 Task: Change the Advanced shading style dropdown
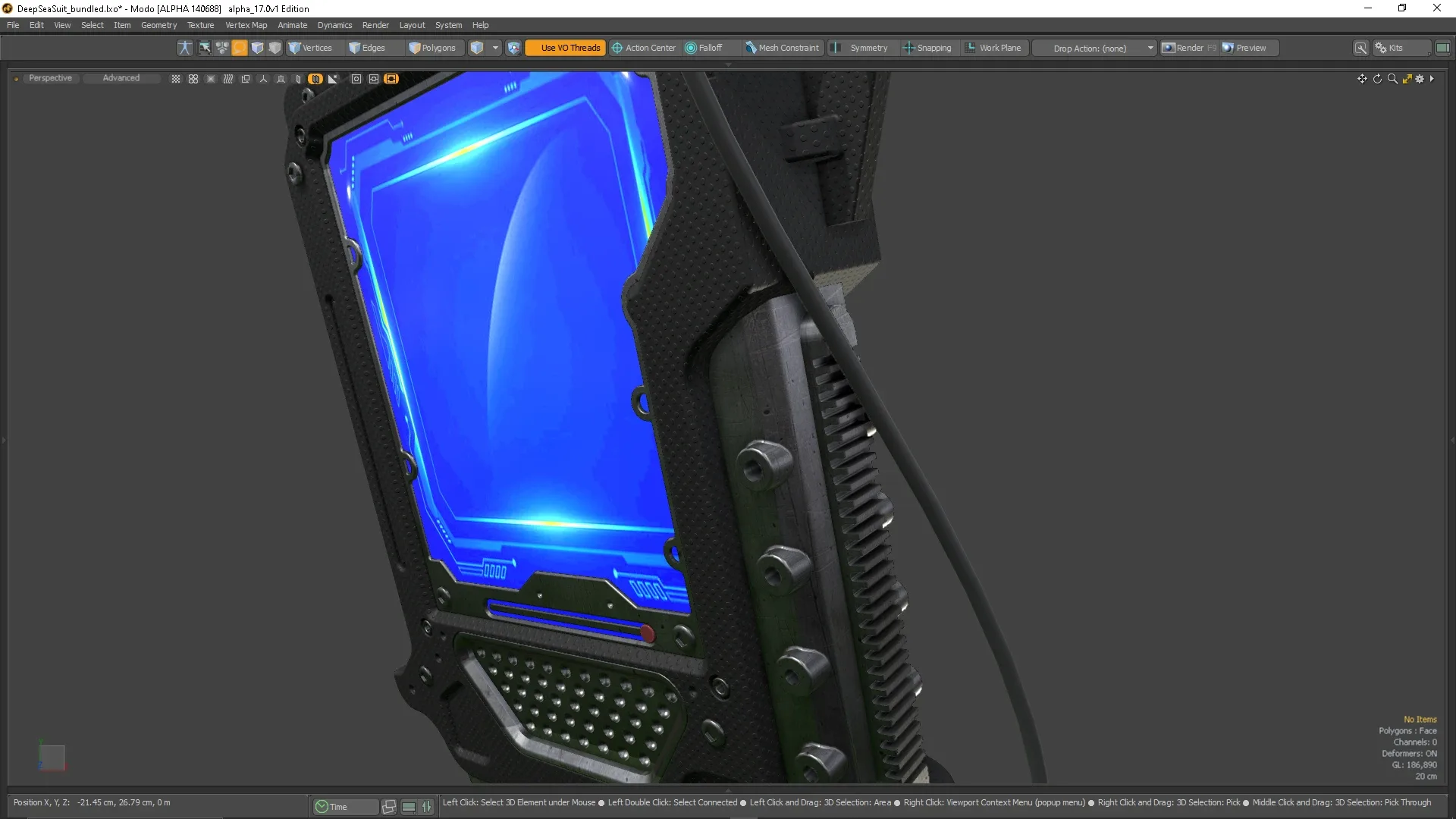121,78
